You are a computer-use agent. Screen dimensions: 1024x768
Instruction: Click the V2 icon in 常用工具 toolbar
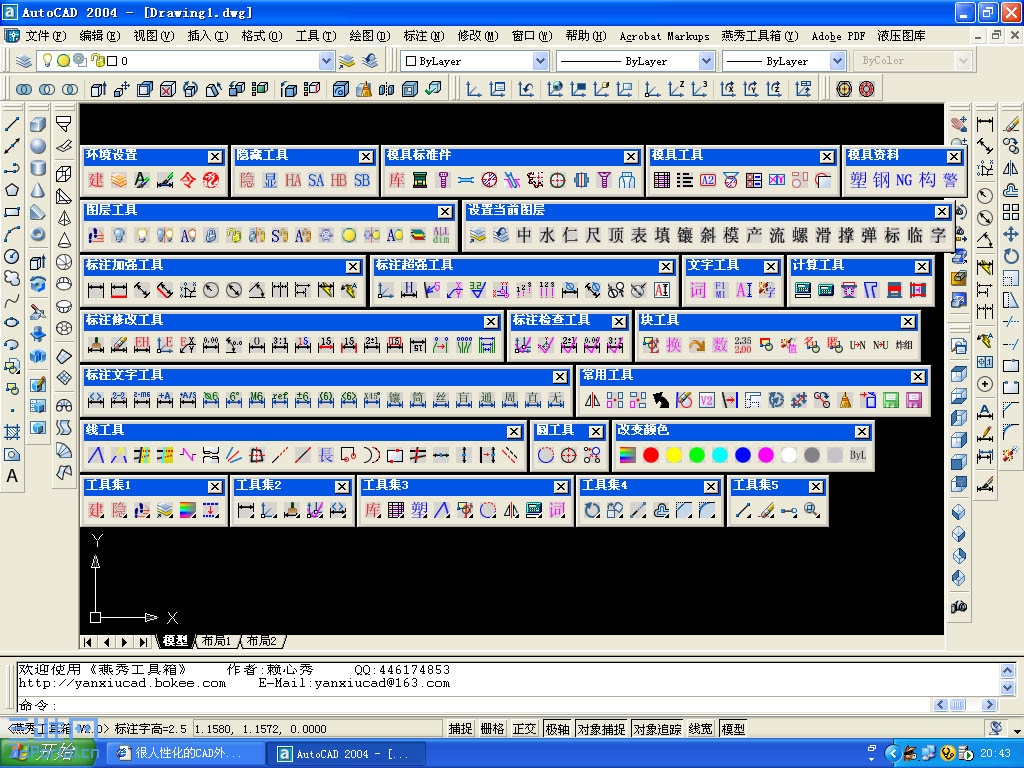[x=707, y=400]
